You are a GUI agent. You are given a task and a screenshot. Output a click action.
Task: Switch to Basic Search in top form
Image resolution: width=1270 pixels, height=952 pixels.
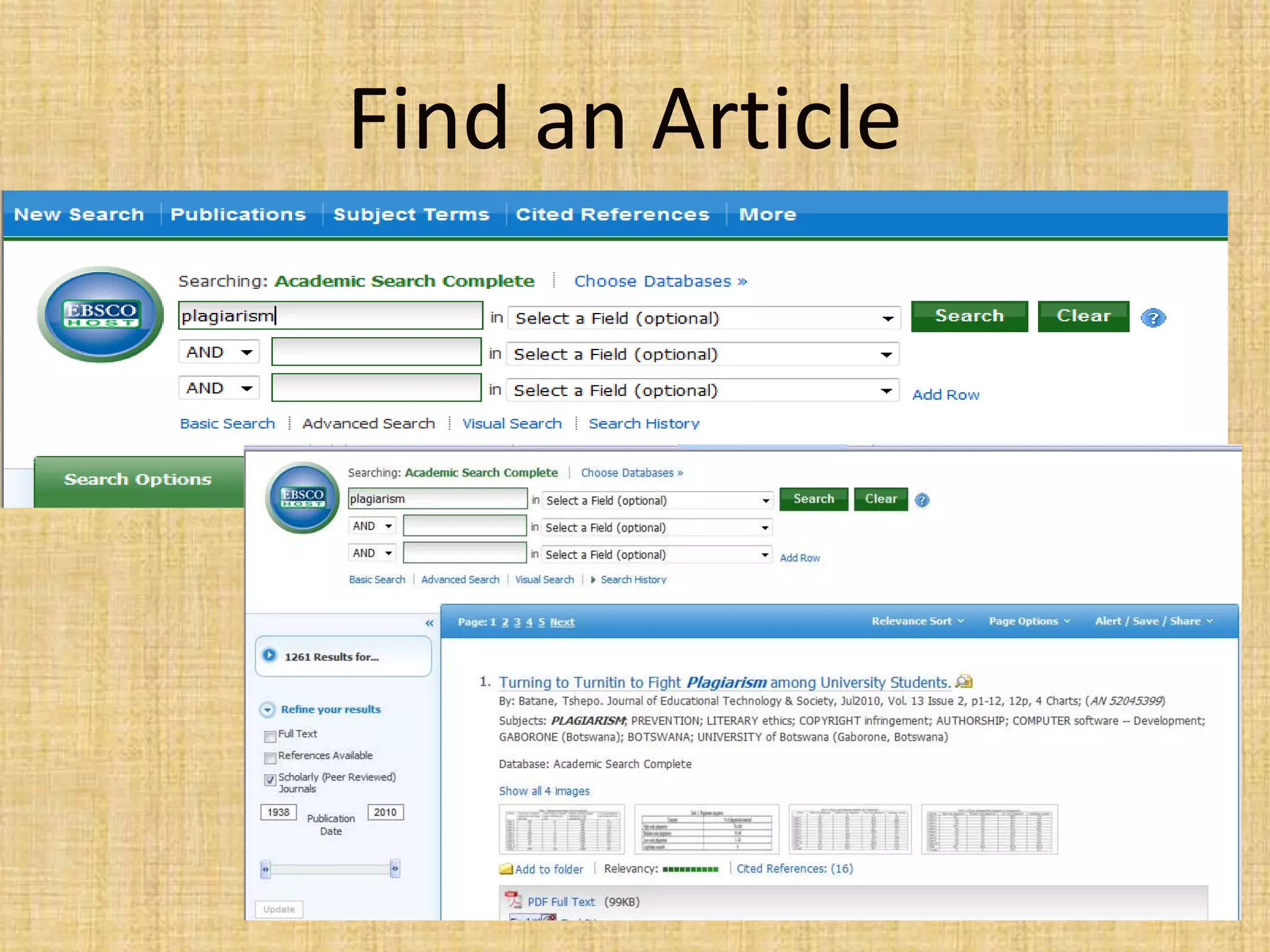point(228,423)
